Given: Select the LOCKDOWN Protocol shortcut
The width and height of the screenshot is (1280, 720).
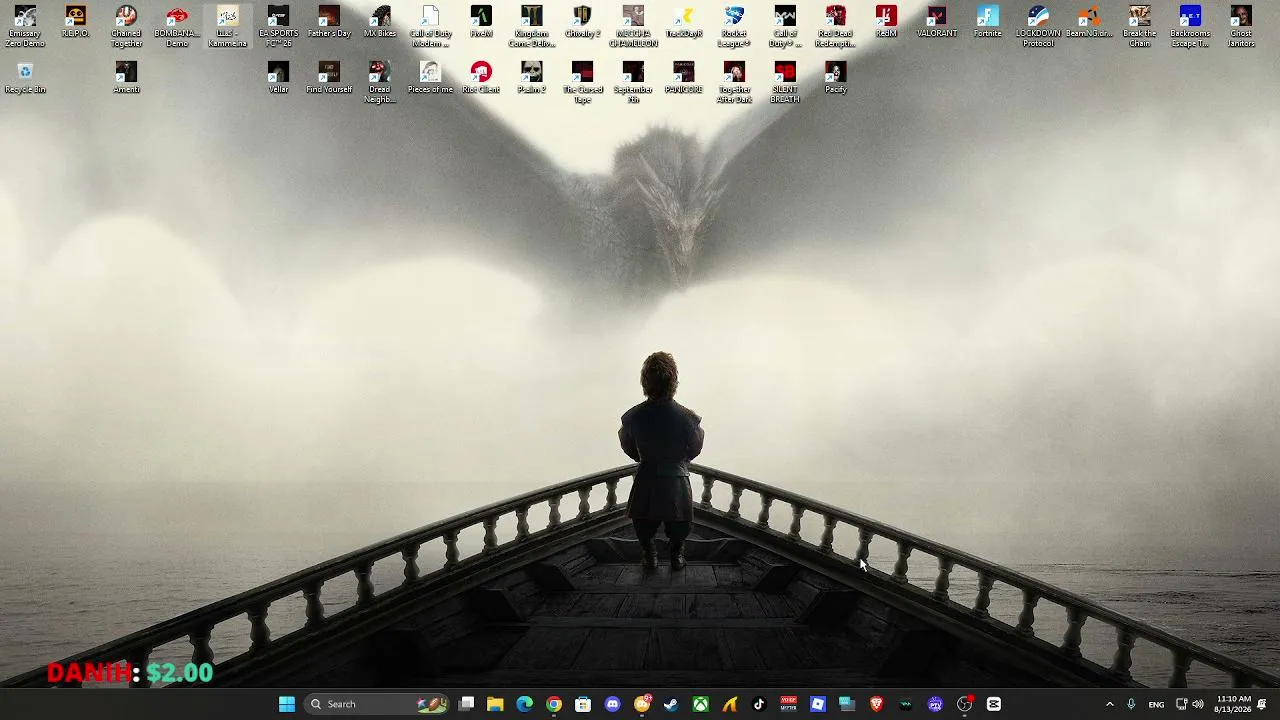Looking at the screenshot, I should click(x=1038, y=27).
